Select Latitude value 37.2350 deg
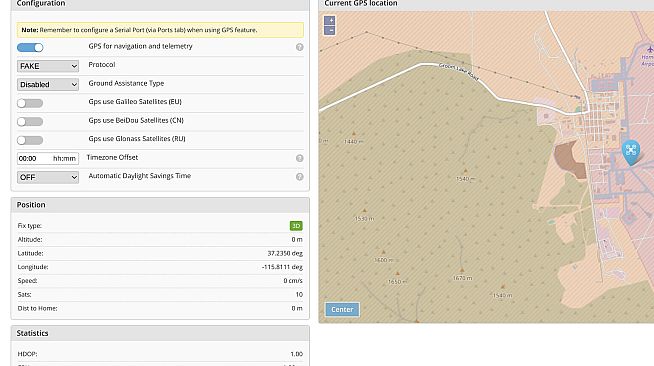 point(285,253)
